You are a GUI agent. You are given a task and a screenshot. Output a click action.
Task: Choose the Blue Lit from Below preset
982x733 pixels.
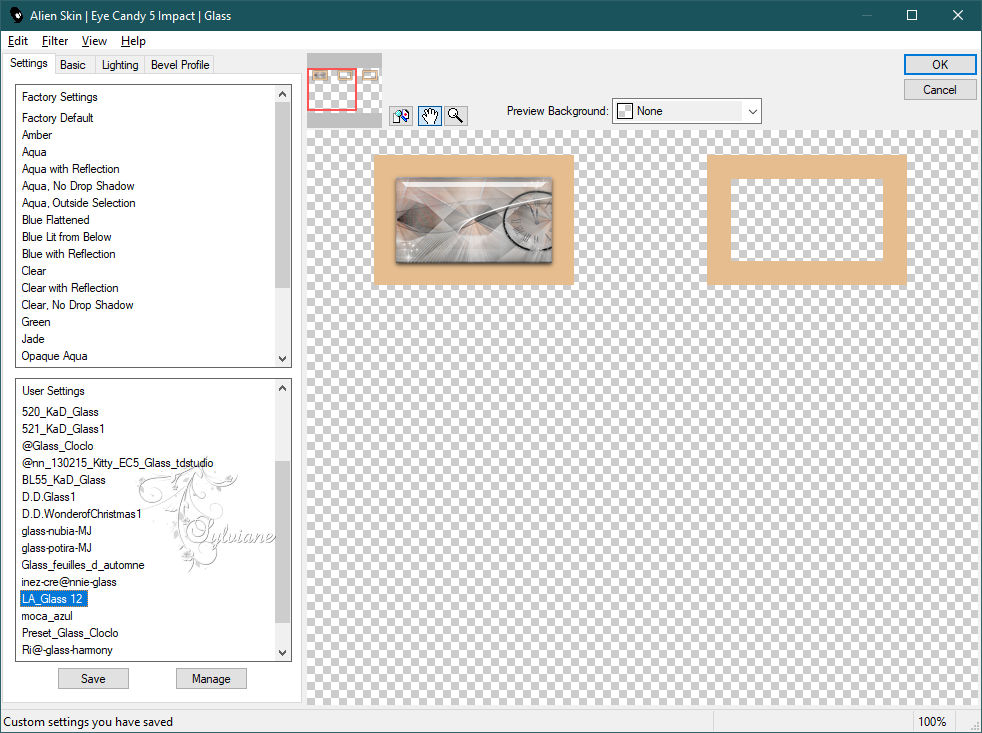click(67, 237)
